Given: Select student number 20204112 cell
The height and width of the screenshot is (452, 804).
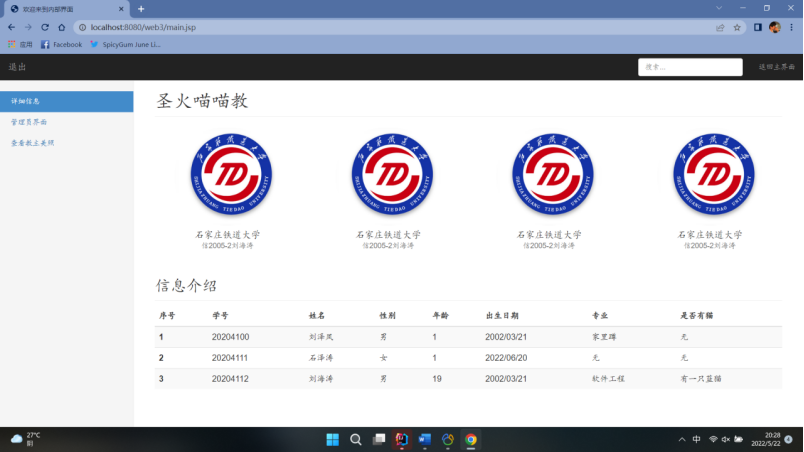Looking at the screenshot, I should (230, 379).
